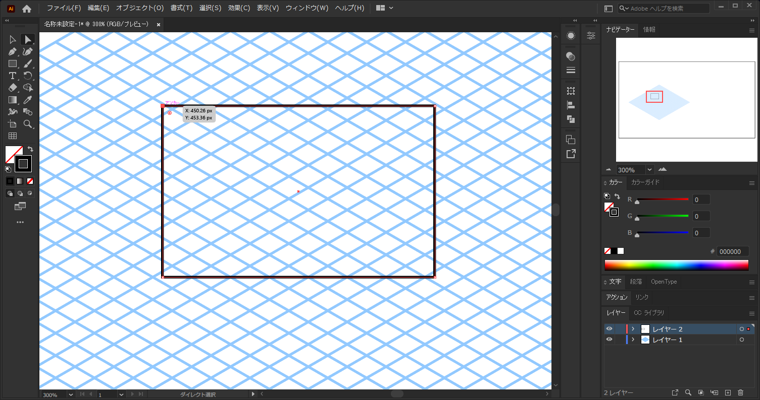Click Make/Release Clipping Mask icon in Layers

[x=701, y=393]
